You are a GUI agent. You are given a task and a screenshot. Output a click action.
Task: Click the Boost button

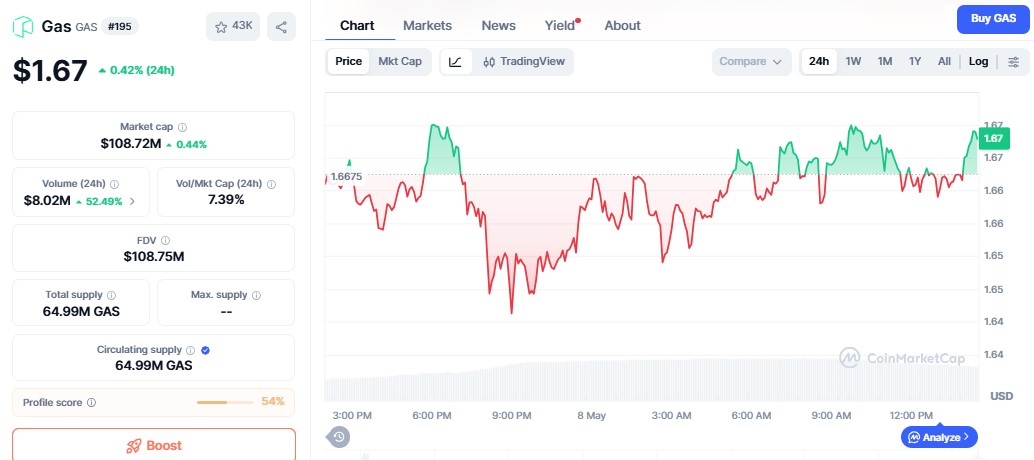pos(154,445)
